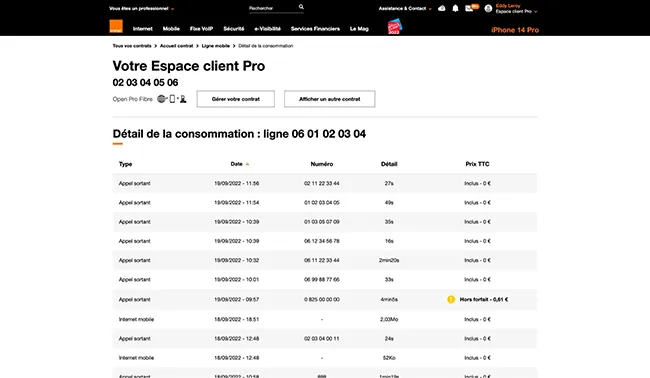Click 'Hors forfait - 0,61 €' price
650x378 pixels.
pyautogui.click(x=484, y=299)
